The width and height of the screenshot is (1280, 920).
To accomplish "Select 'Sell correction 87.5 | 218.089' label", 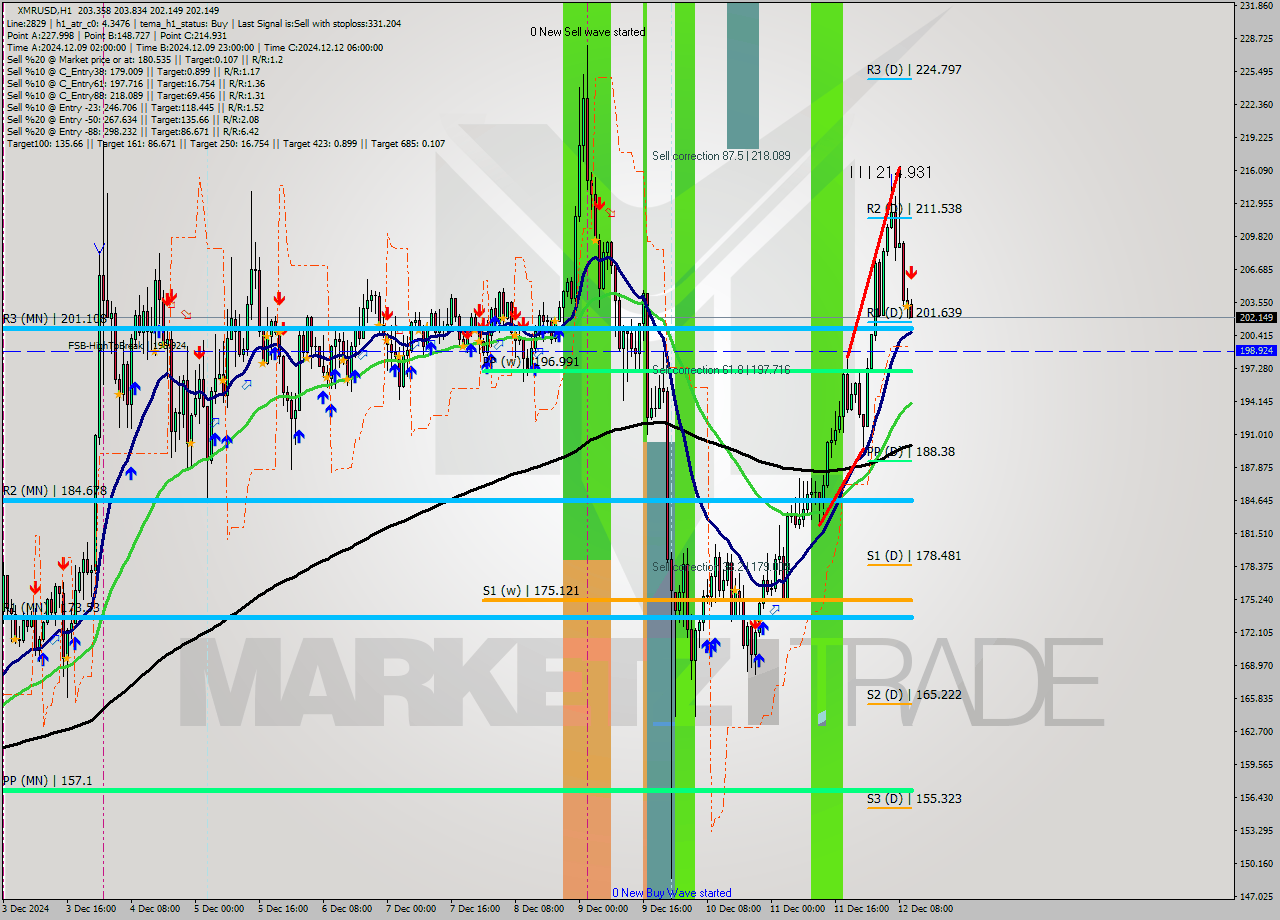I will pyautogui.click(x=721, y=156).
